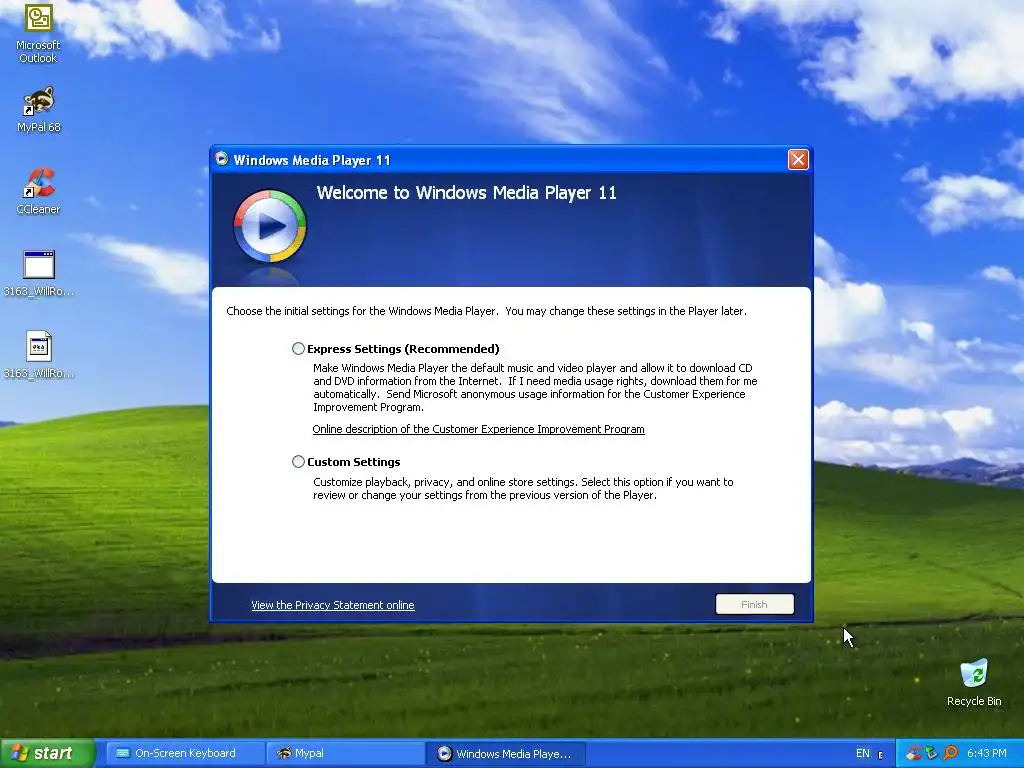This screenshot has height=768, width=1024.
Task: Open the Start menu
Action: pos(47,753)
